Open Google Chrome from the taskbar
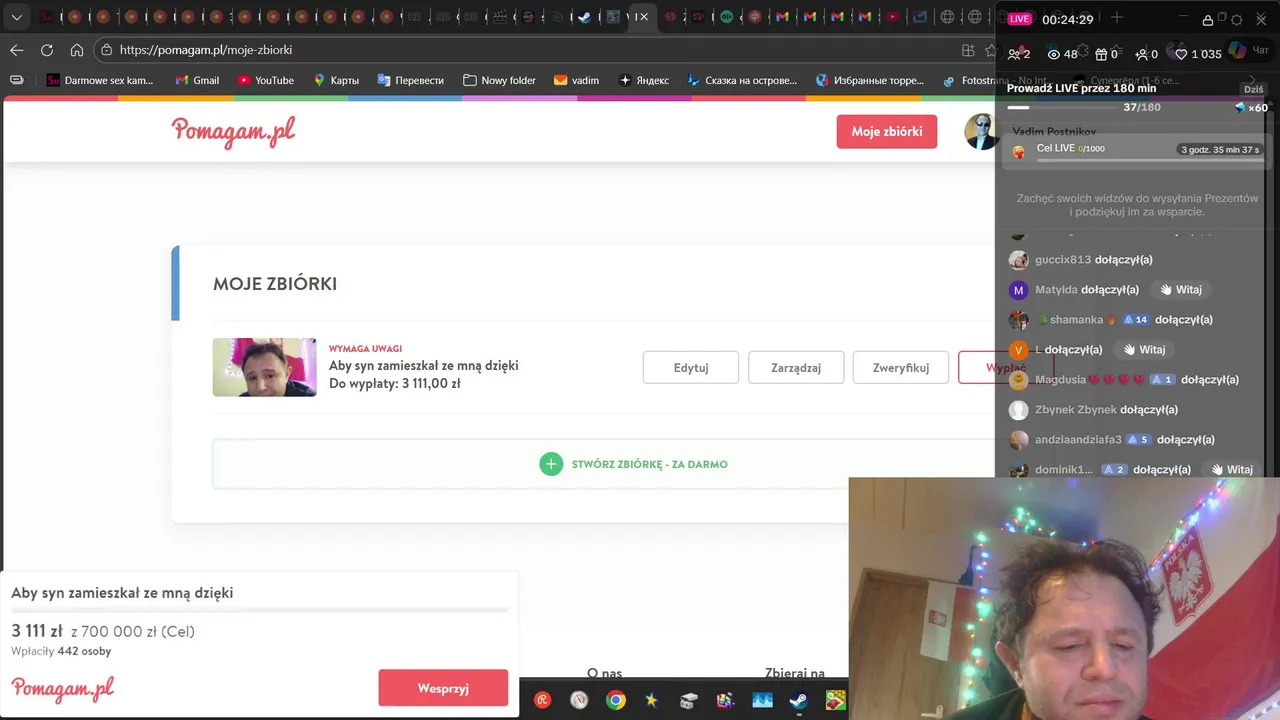This screenshot has width=1280, height=720. tap(616, 700)
